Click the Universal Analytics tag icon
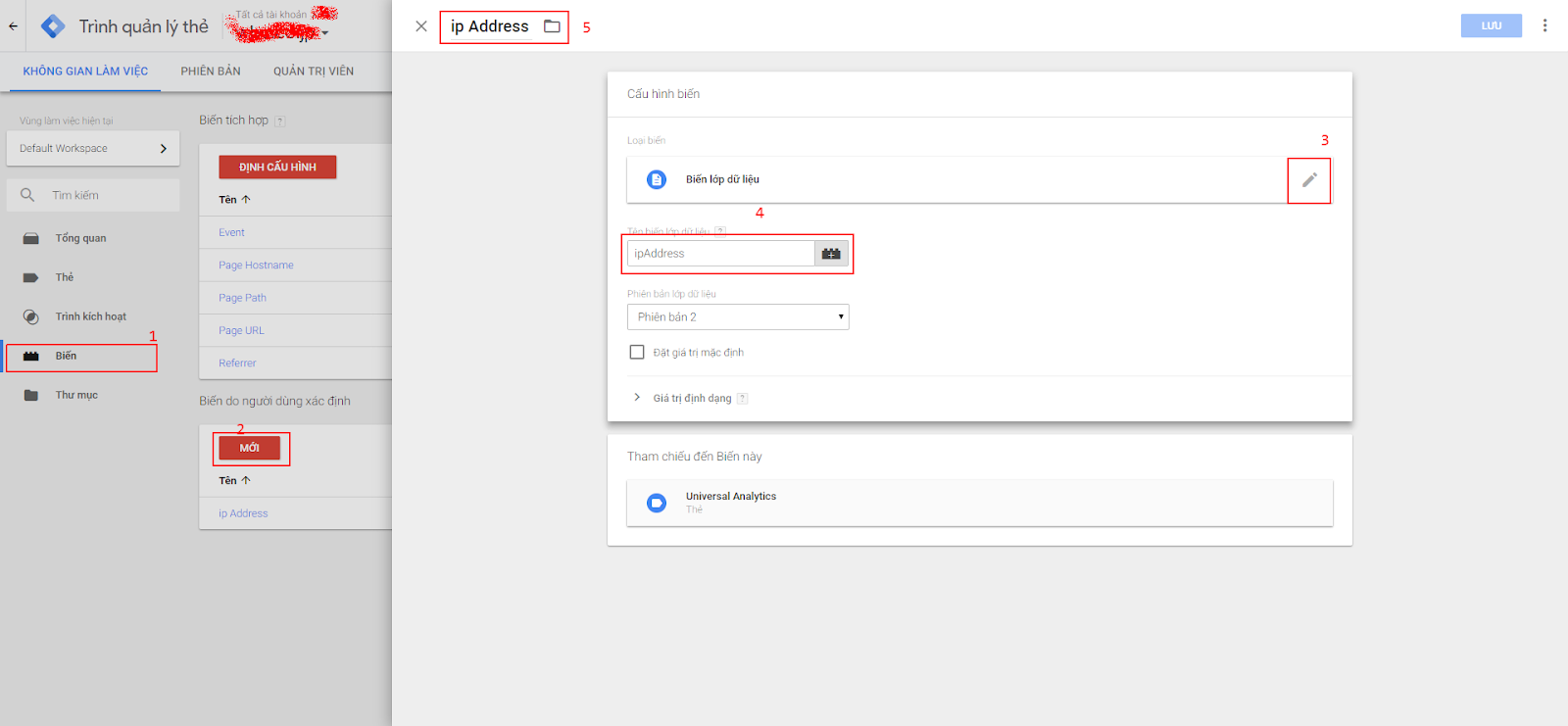Screen dimensions: 1568x726 tap(657, 503)
